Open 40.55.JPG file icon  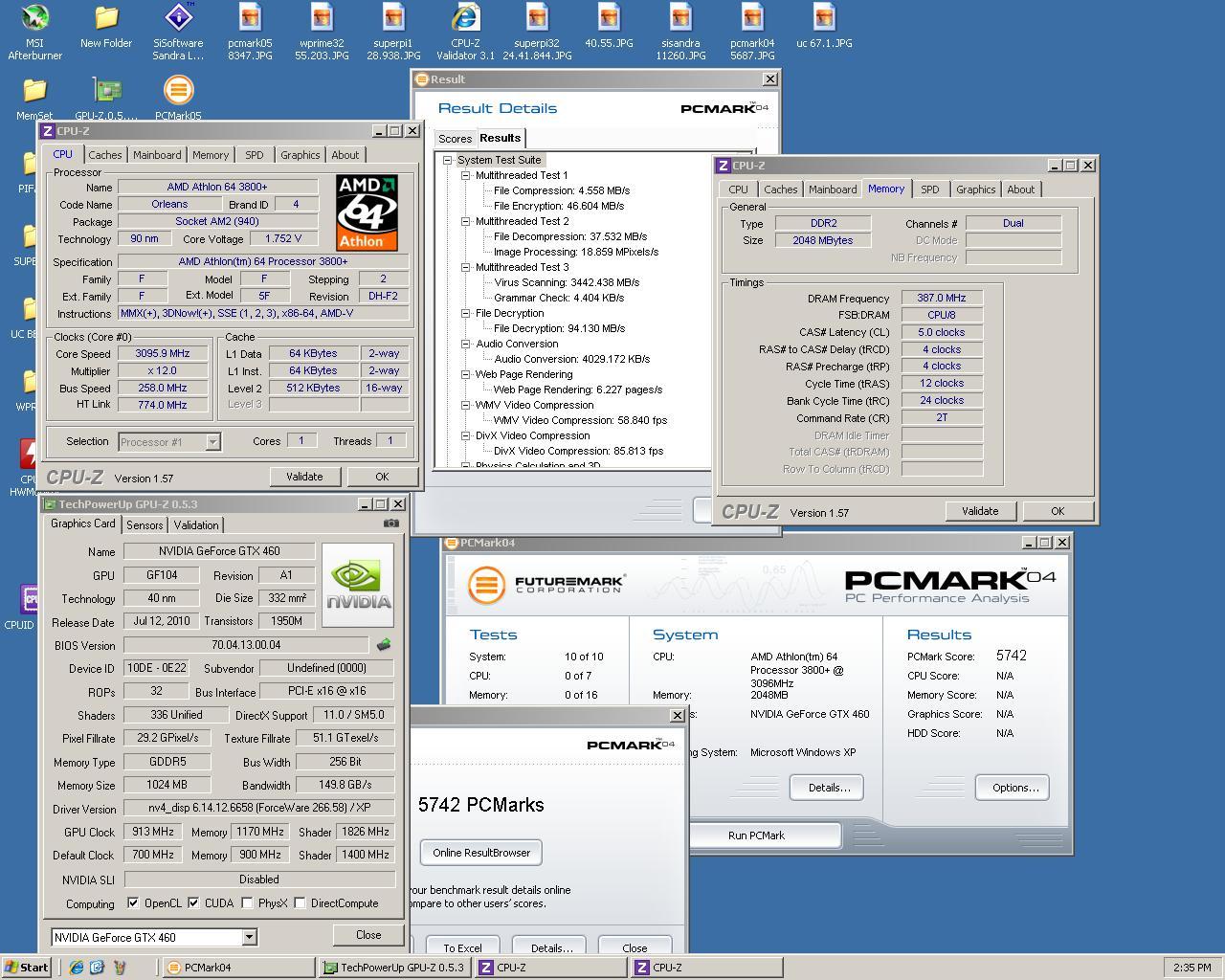[609, 27]
